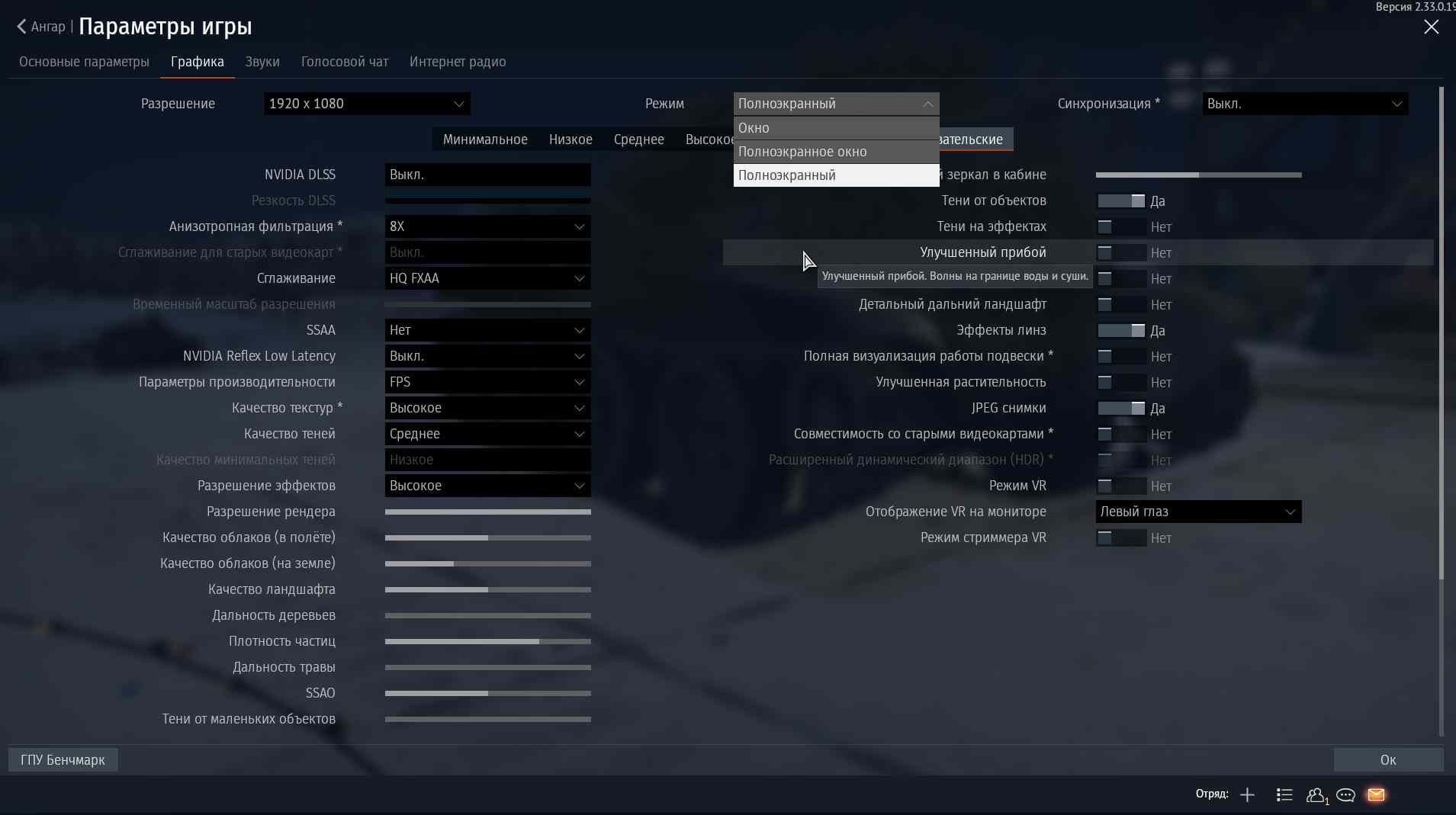1456x815 pixels.
Task: Open the contacts icon with two people
Action: click(x=1316, y=795)
